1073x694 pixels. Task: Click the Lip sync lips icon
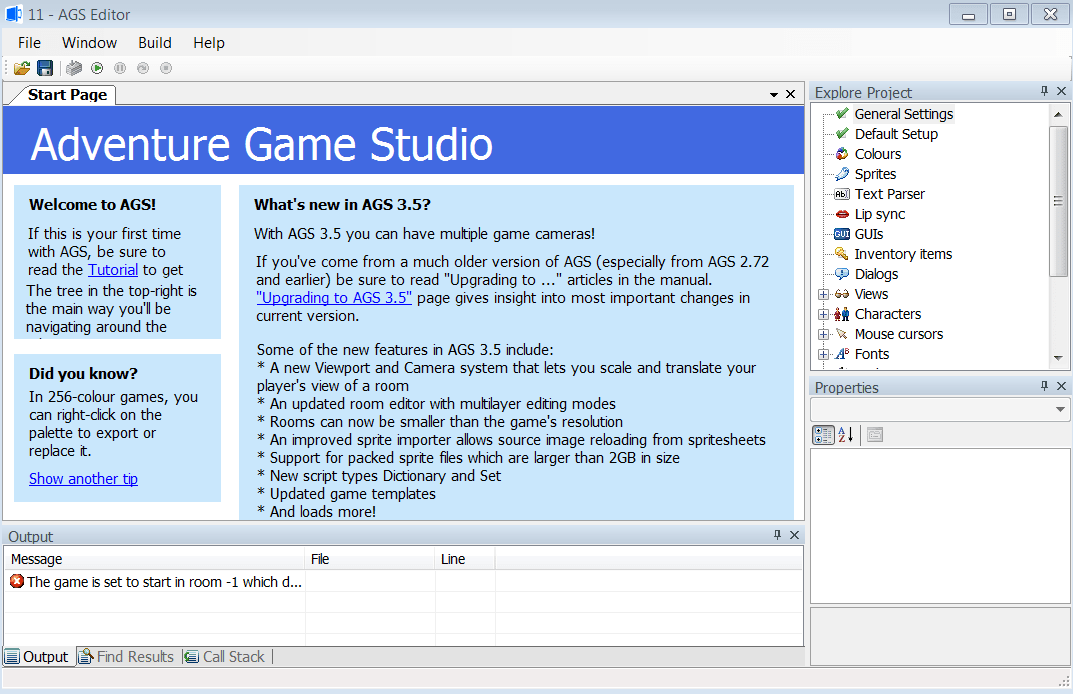pyautogui.click(x=842, y=214)
